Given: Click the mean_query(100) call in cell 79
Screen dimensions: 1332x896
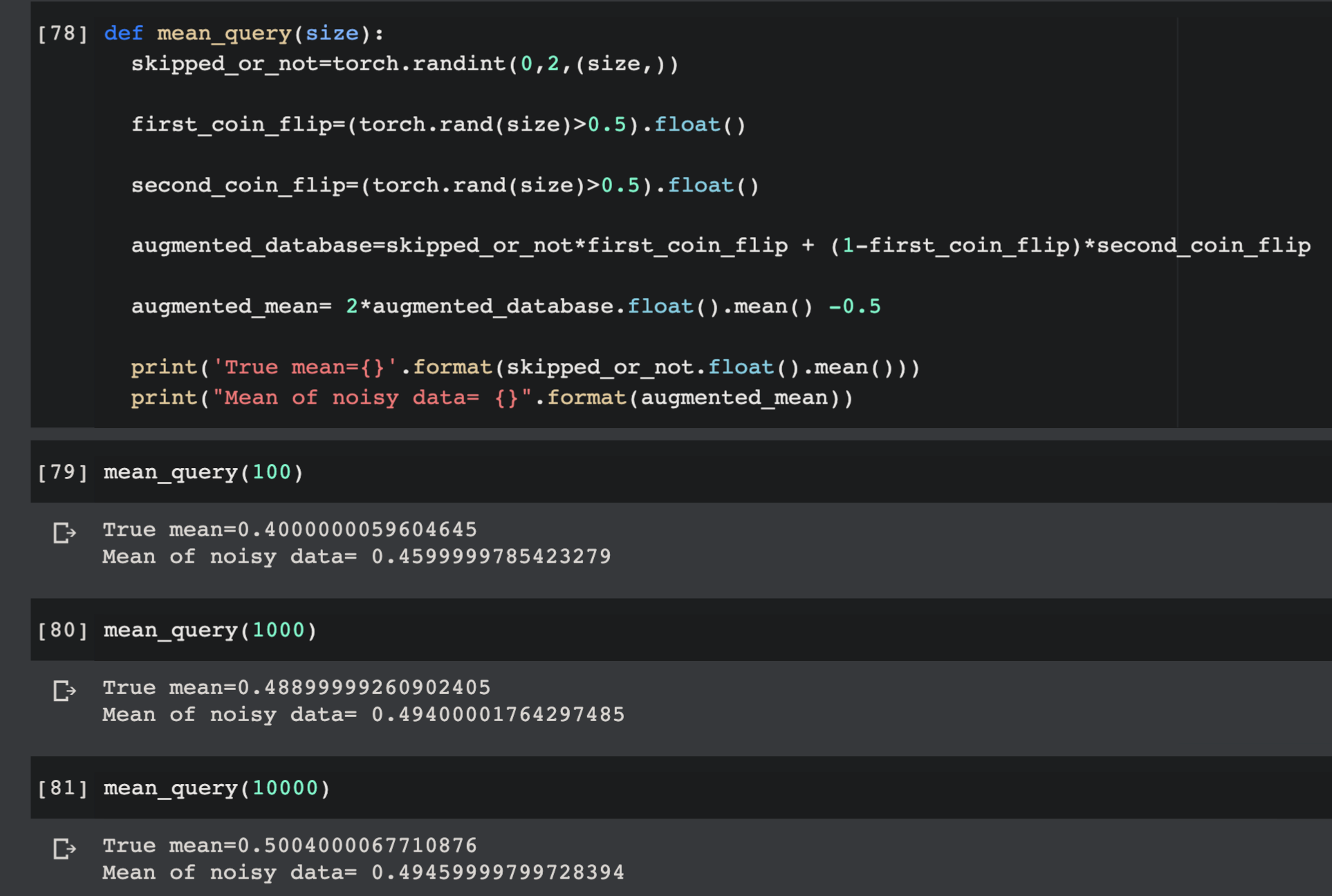Looking at the screenshot, I should [x=201, y=472].
